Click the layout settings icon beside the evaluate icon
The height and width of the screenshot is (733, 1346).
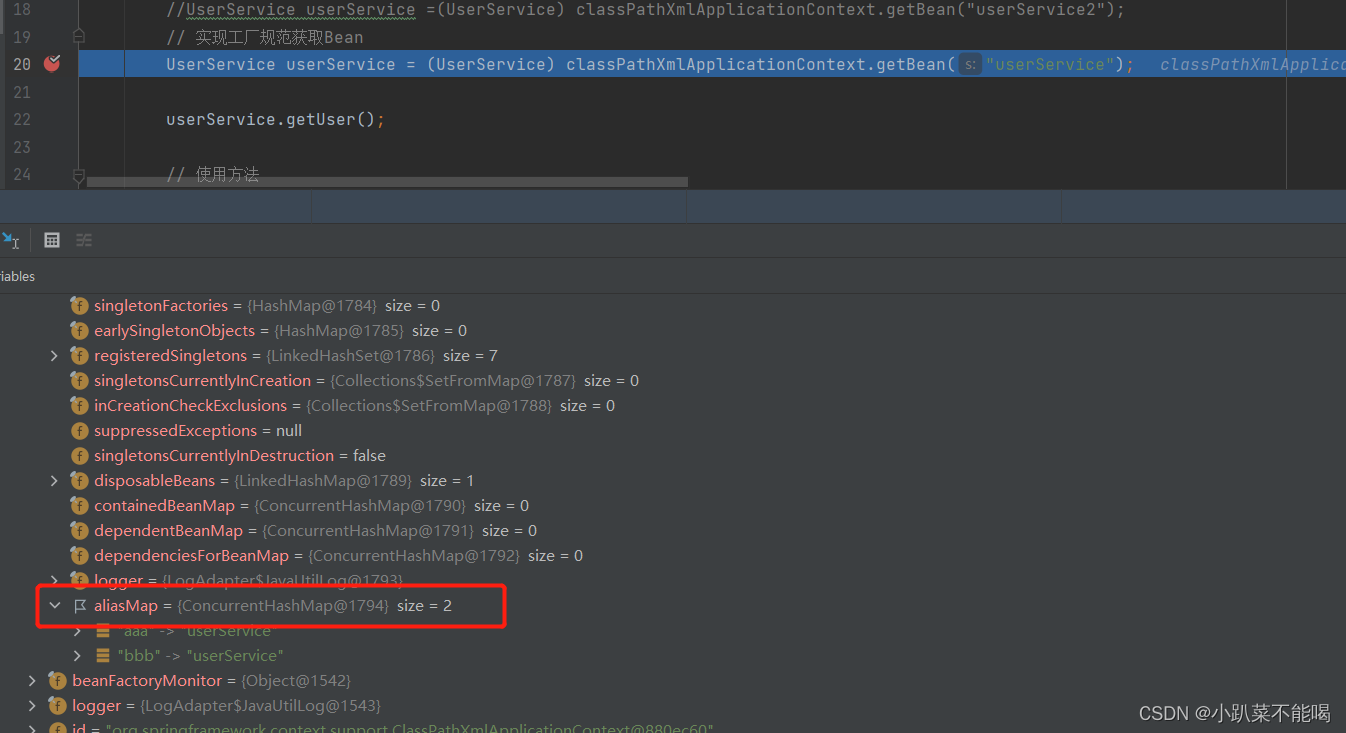coord(83,240)
